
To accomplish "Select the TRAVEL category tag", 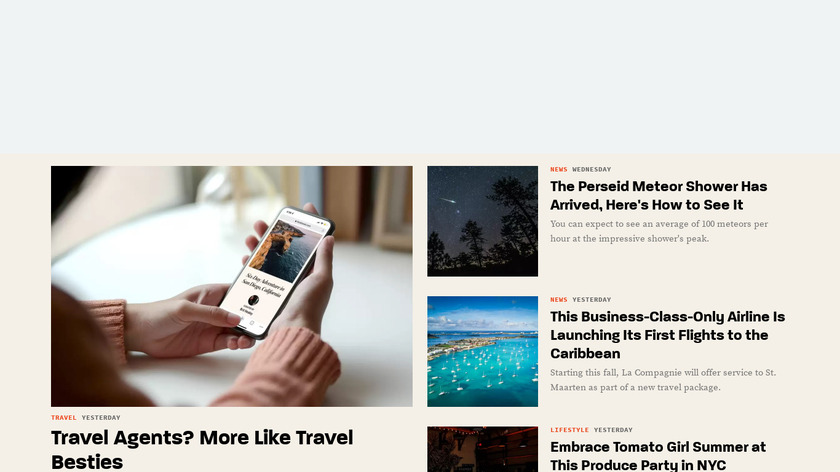I will (x=64, y=417).
